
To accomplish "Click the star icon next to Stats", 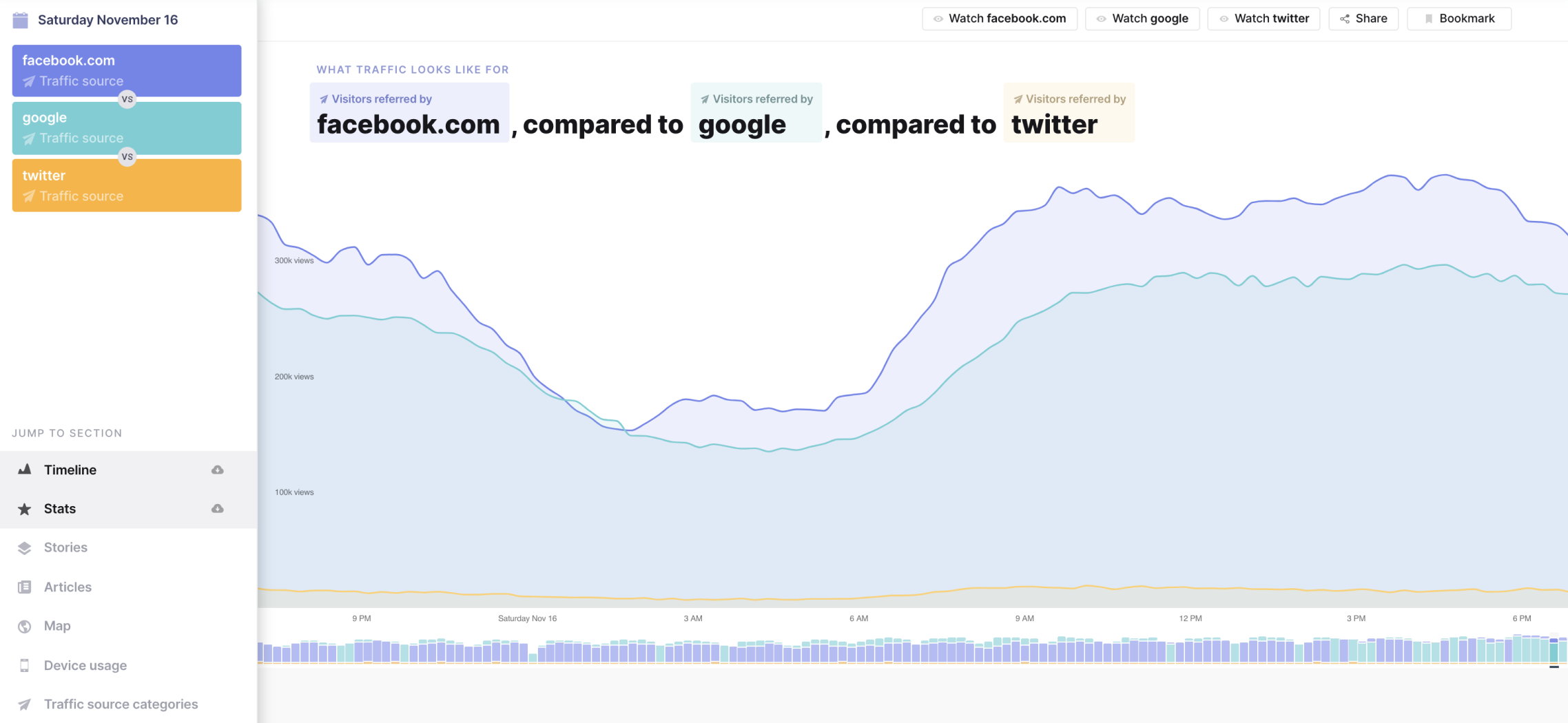I will point(25,508).
